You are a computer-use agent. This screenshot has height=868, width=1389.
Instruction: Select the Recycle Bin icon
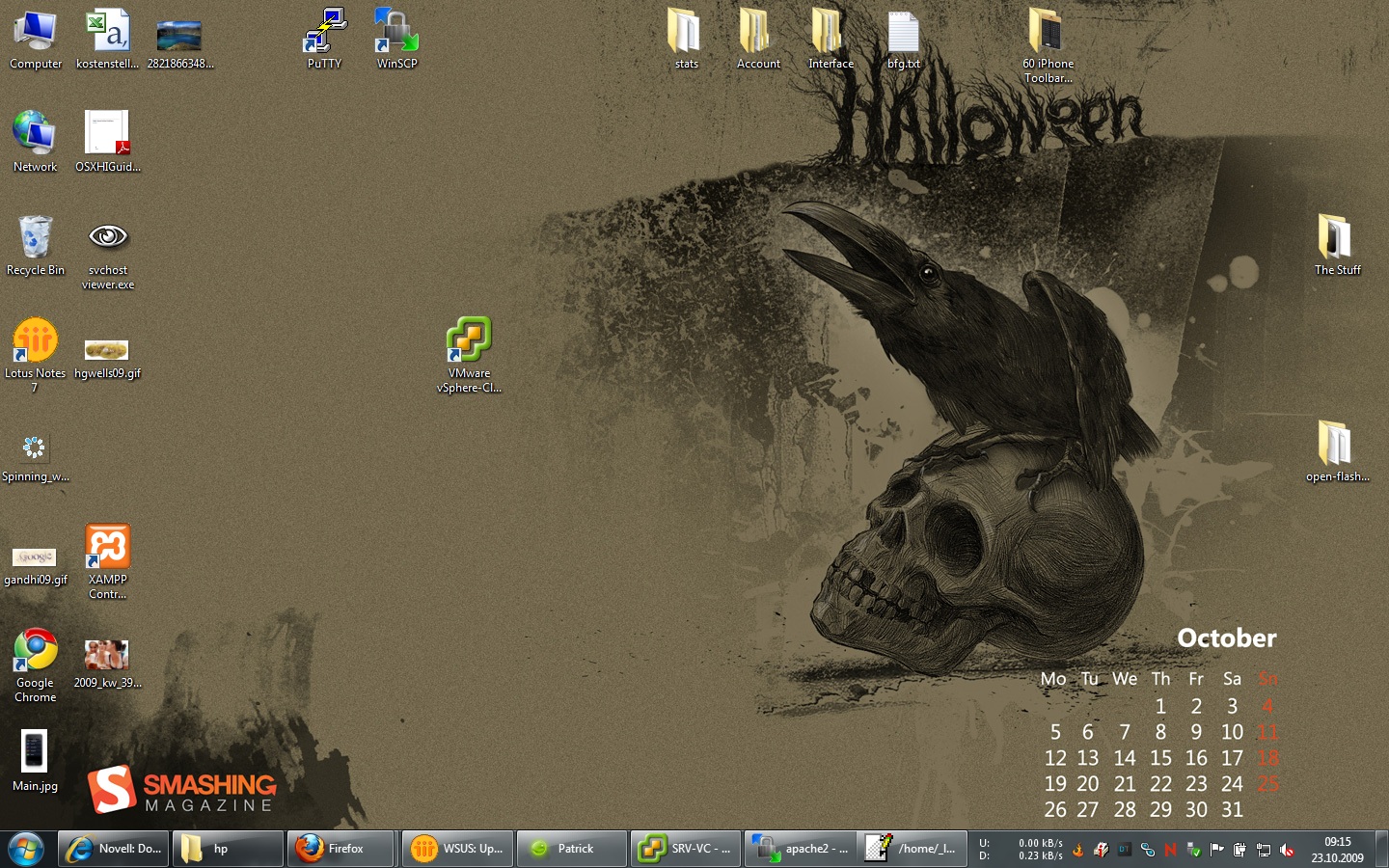click(35, 238)
